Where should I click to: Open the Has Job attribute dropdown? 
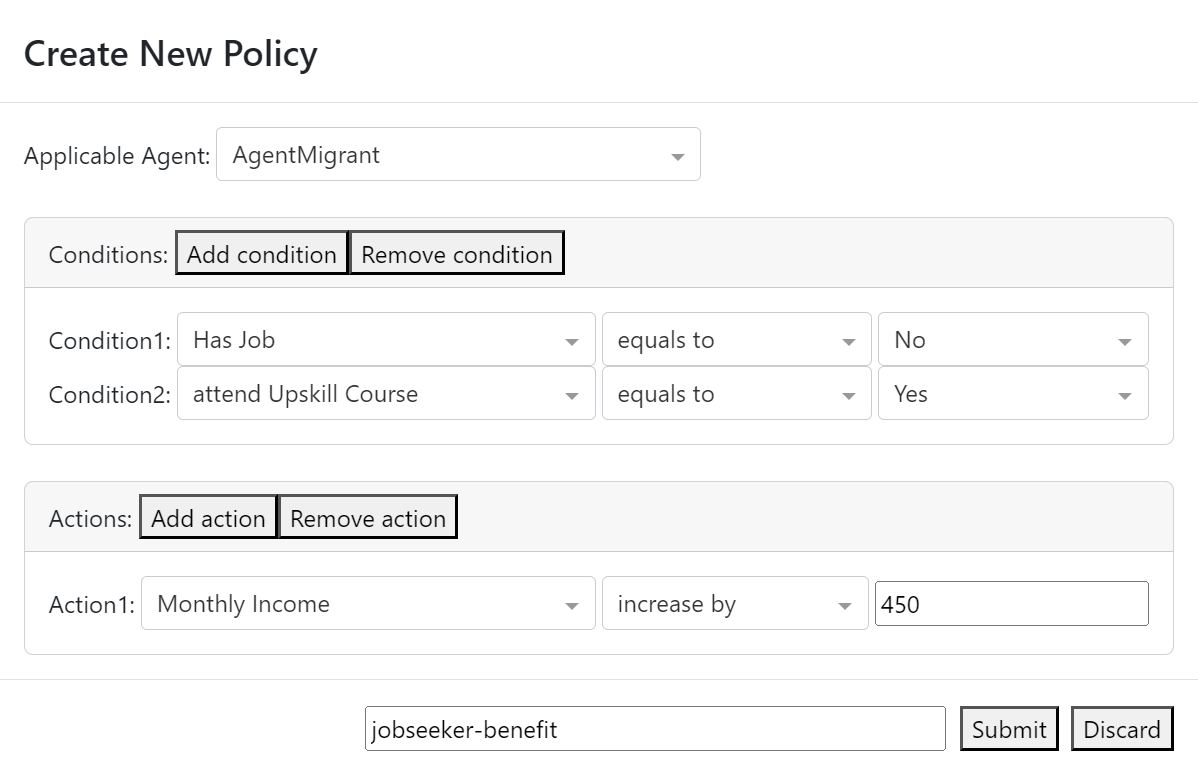click(385, 340)
